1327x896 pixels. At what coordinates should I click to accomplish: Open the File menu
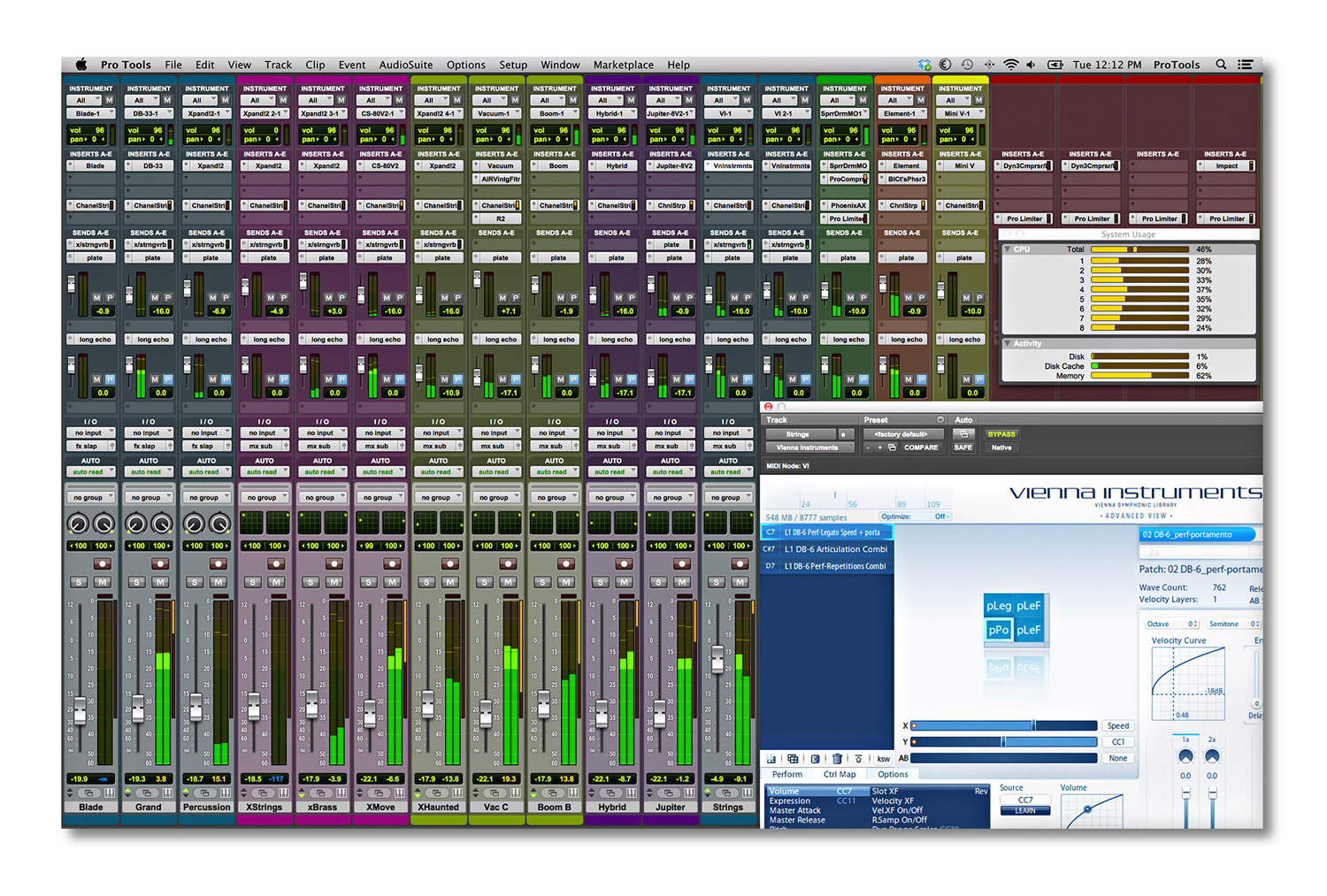pos(173,65)
